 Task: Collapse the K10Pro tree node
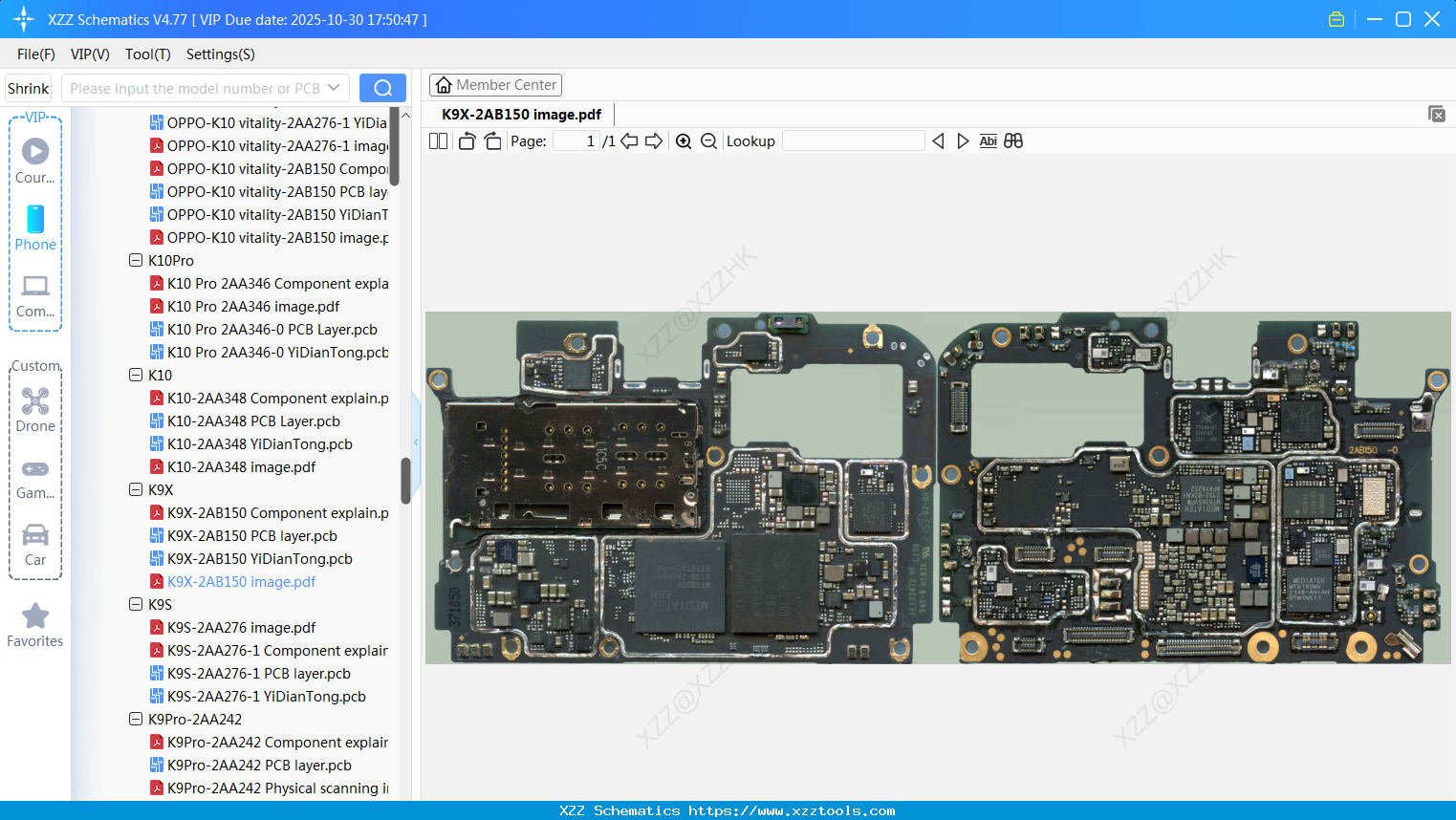tap(136, 260)
